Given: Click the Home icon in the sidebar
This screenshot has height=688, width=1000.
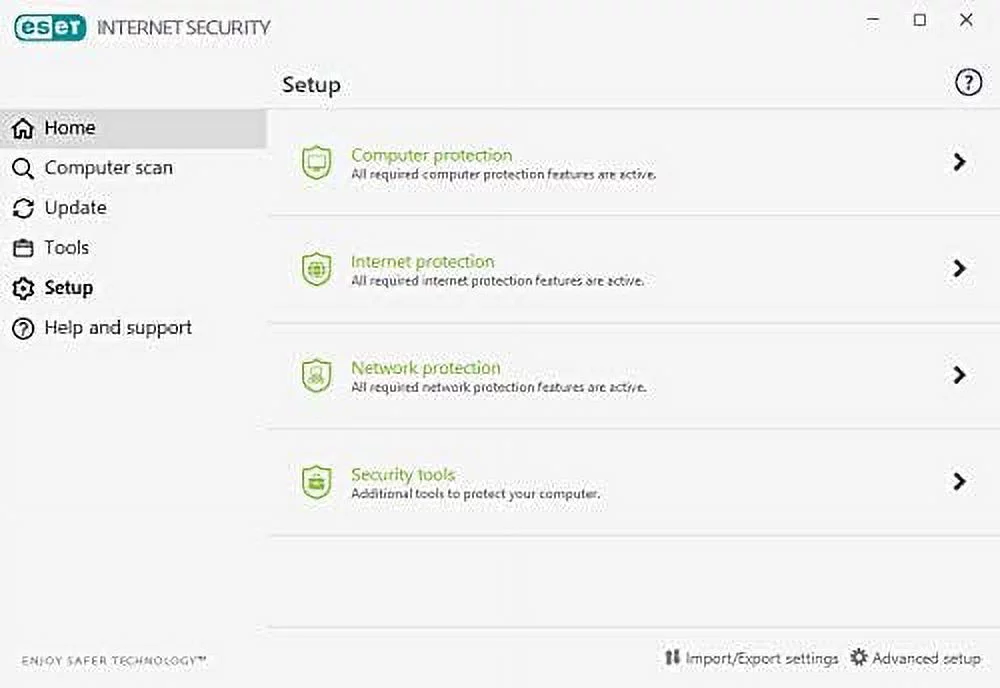Looking at the screenshot, I should (x=22, y=128).
